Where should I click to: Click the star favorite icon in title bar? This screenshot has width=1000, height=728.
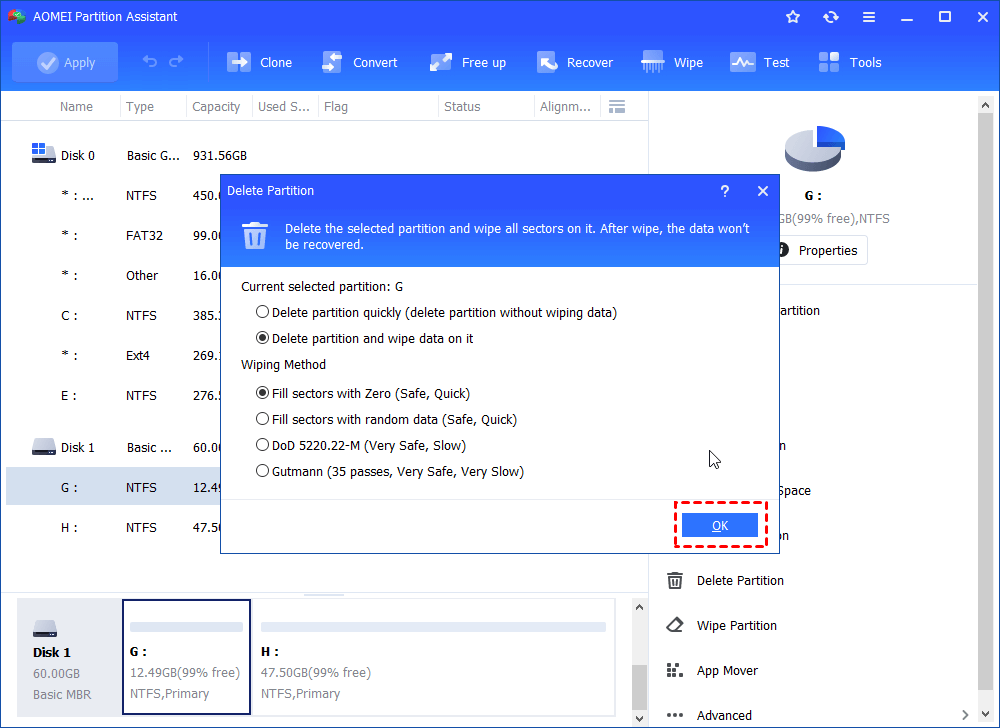coord(793,17)
